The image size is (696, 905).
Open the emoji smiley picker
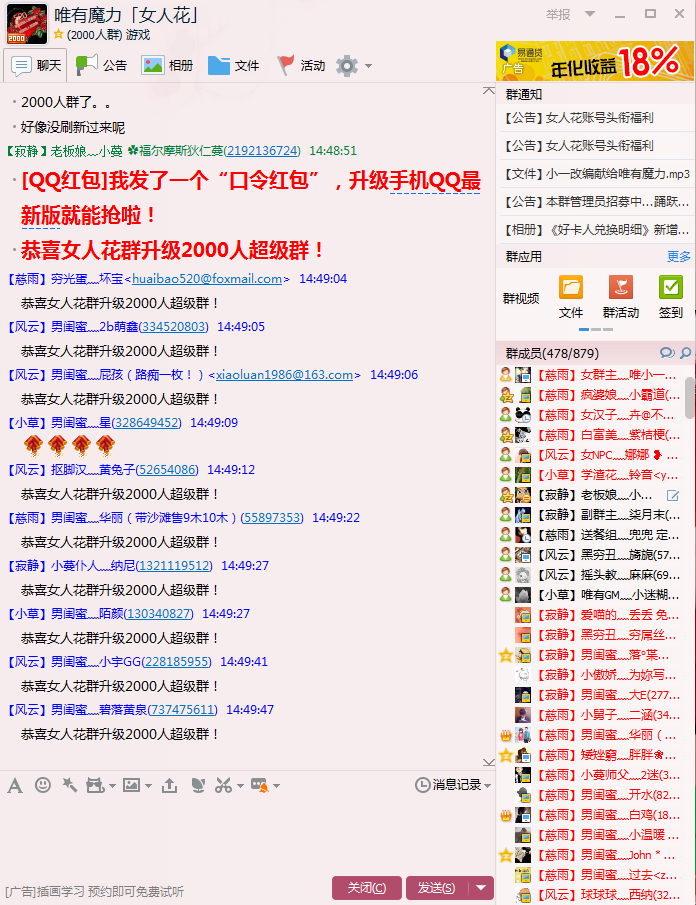(x=43, y=786)
